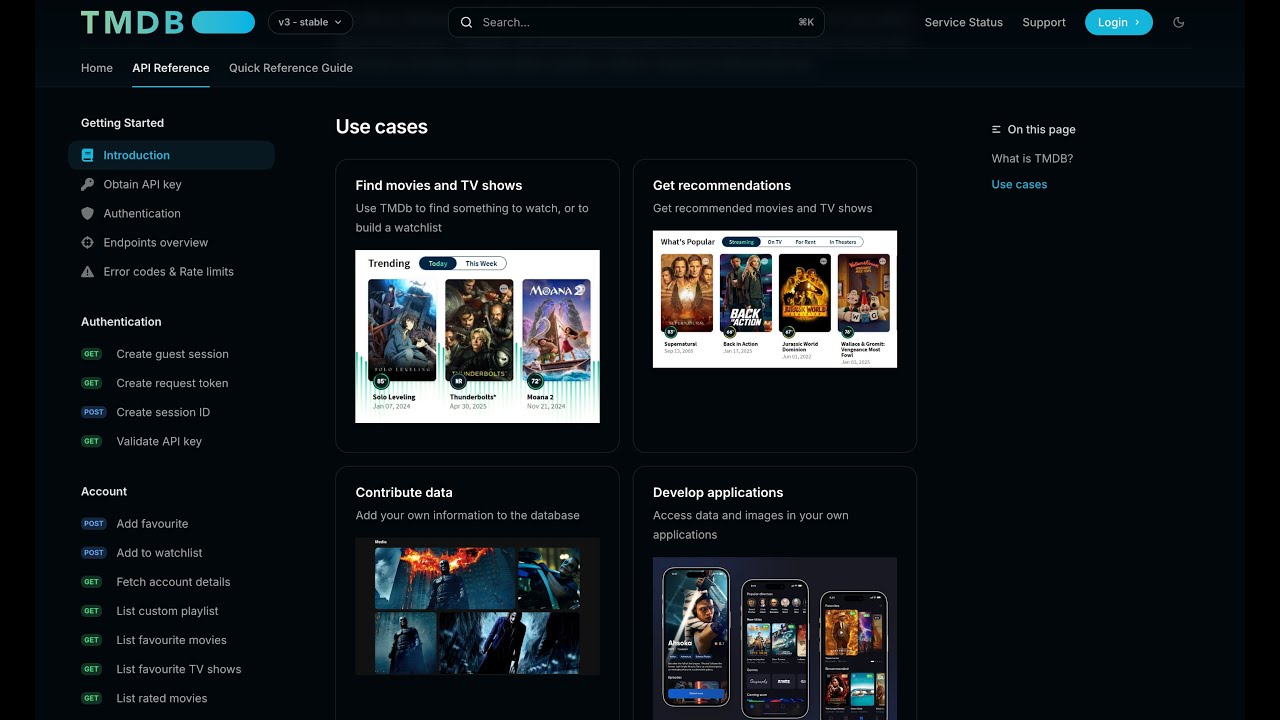Click the Batman media collage image
The height and width of the screenshot is (720, 1280).
478,606
